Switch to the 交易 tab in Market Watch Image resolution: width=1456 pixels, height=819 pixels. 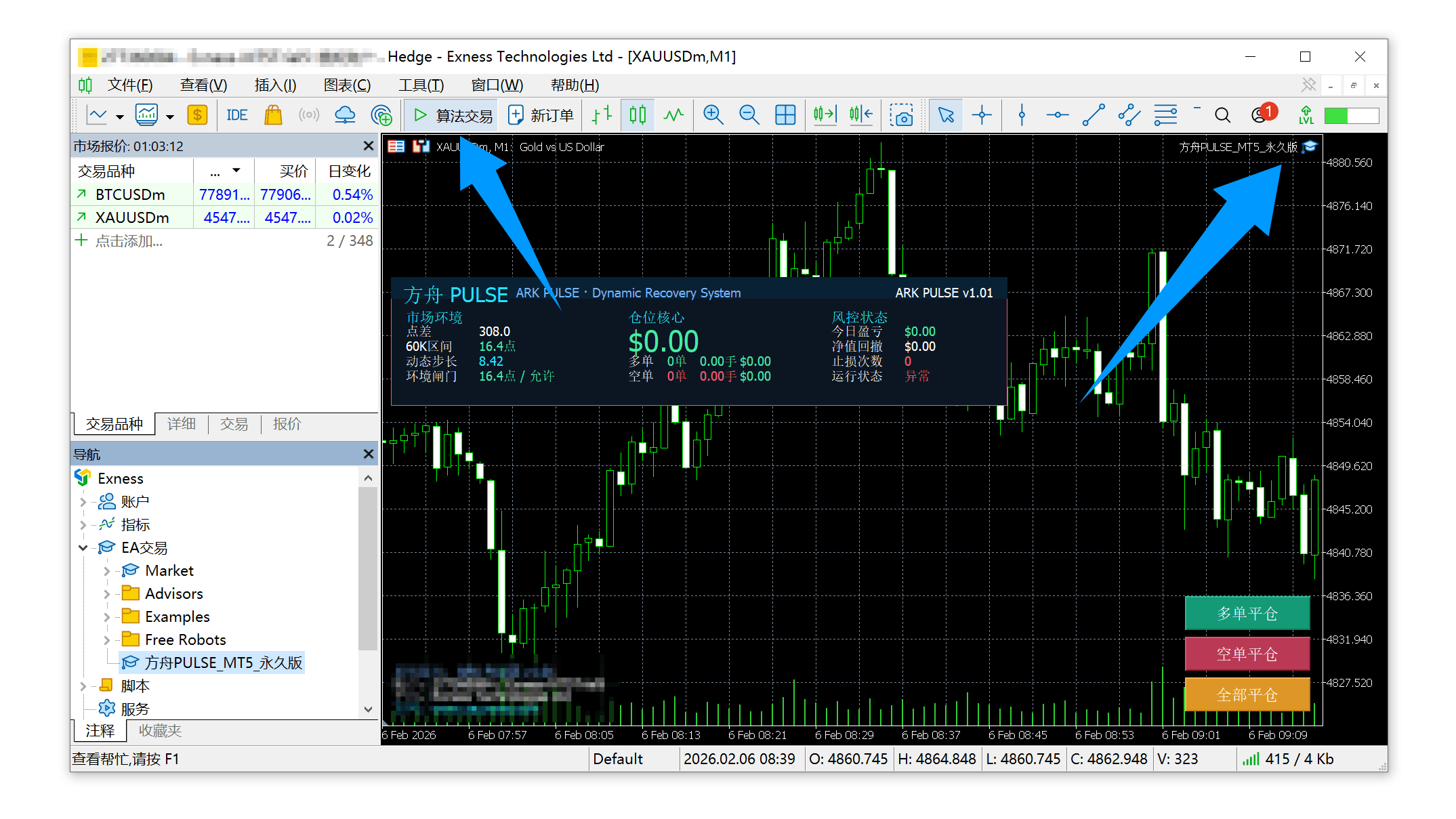[x=234, y=424]
